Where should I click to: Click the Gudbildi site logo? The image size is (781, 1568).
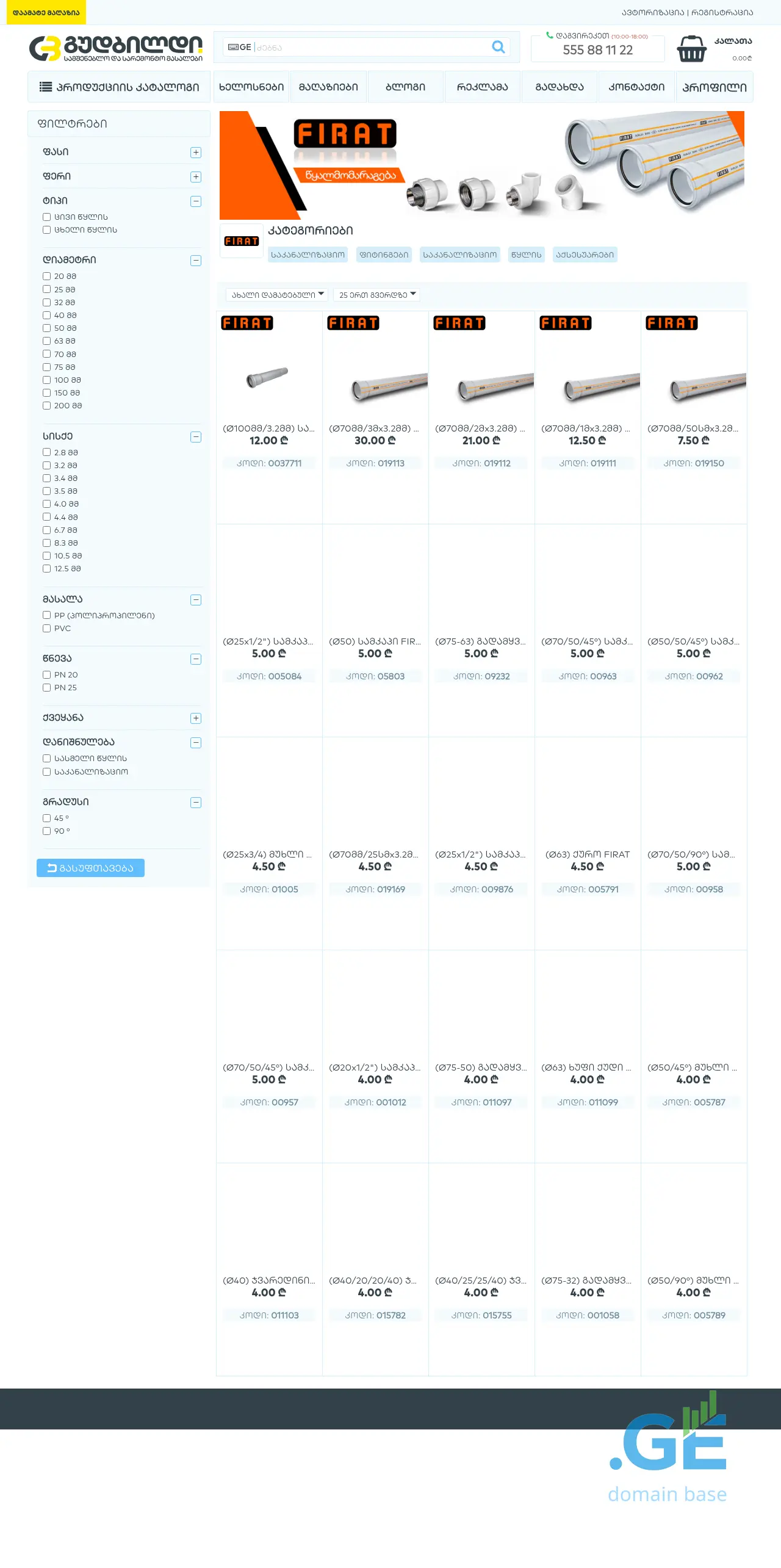pyautogui.click(x=116, y=48)
